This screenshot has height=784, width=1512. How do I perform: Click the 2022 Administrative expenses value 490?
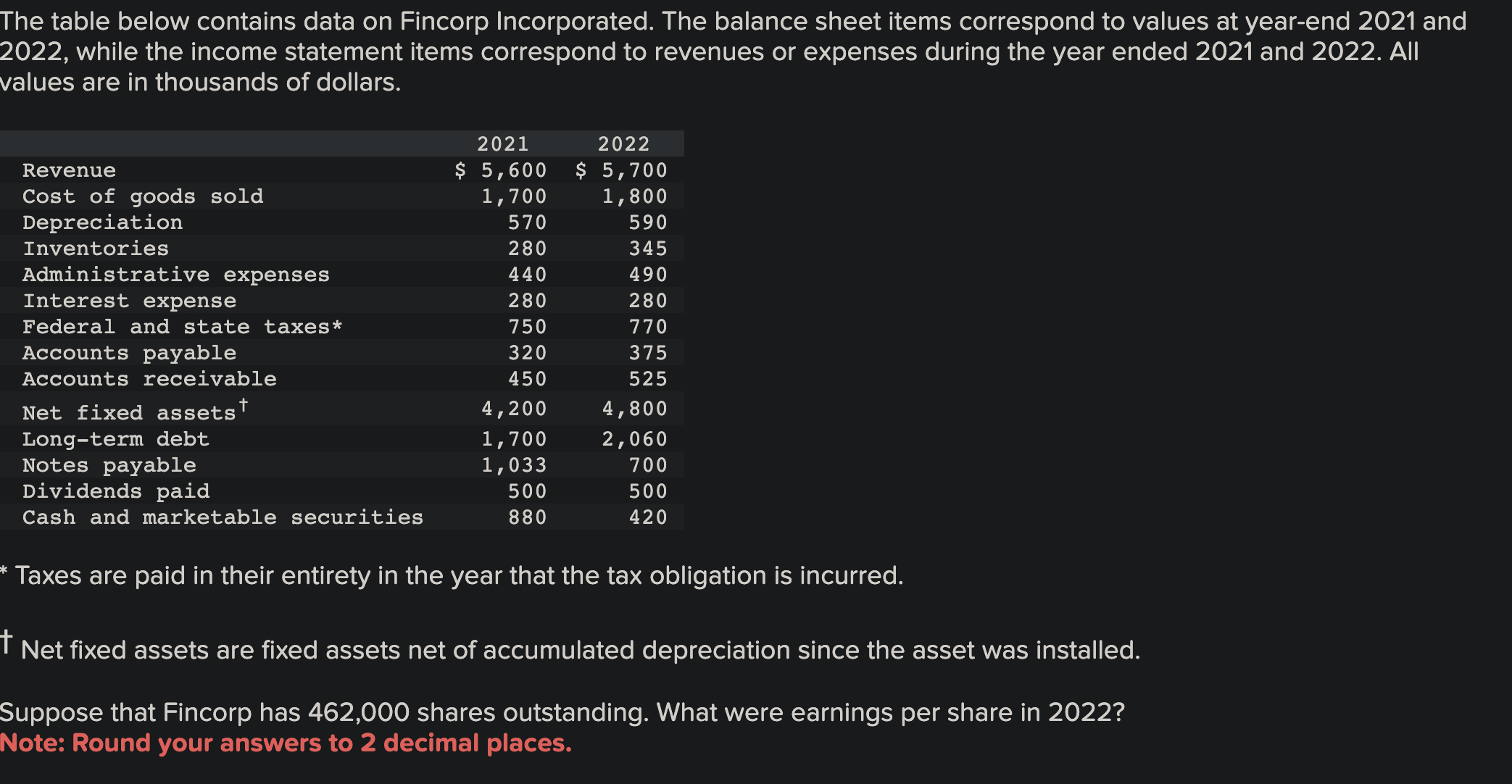pyautogui.click(x=647, y=275)
